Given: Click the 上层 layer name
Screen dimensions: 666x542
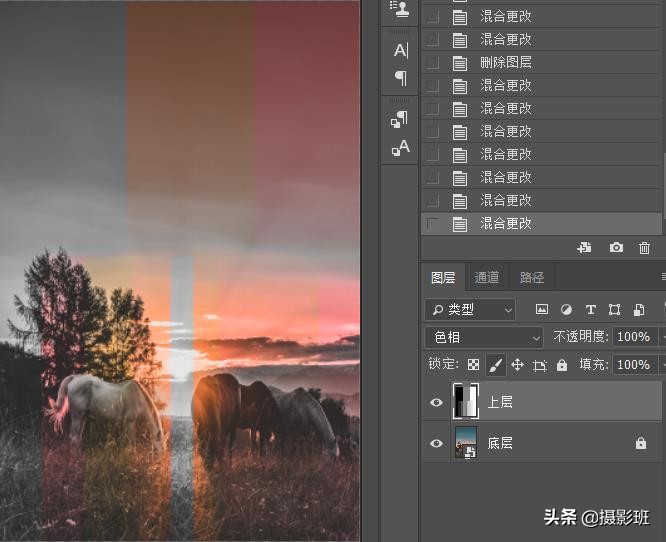Looking at the screenshot, I should pyautogui.click(x=500, y=402).
